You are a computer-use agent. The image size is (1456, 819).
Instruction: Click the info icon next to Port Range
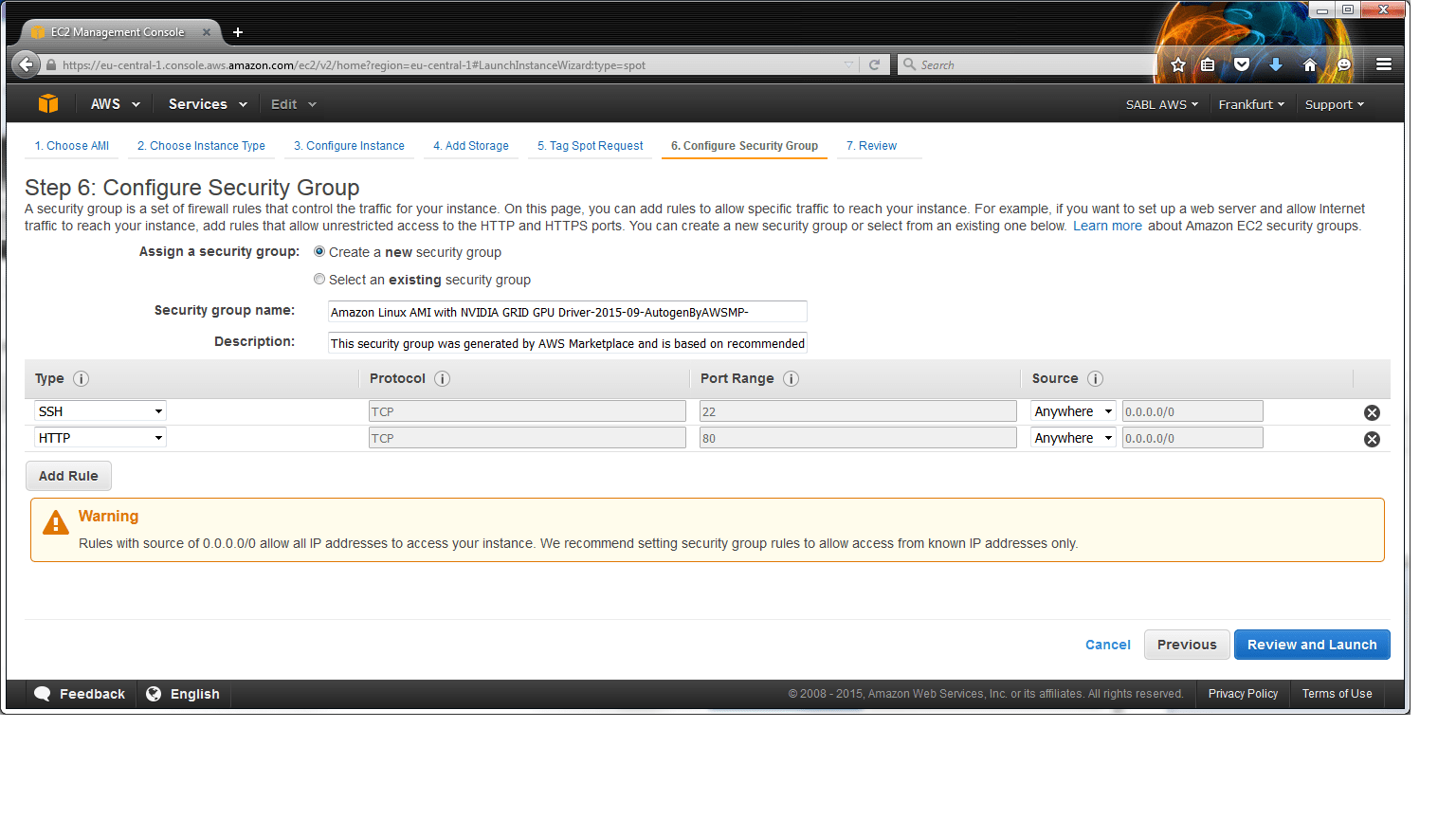point(792,378)
